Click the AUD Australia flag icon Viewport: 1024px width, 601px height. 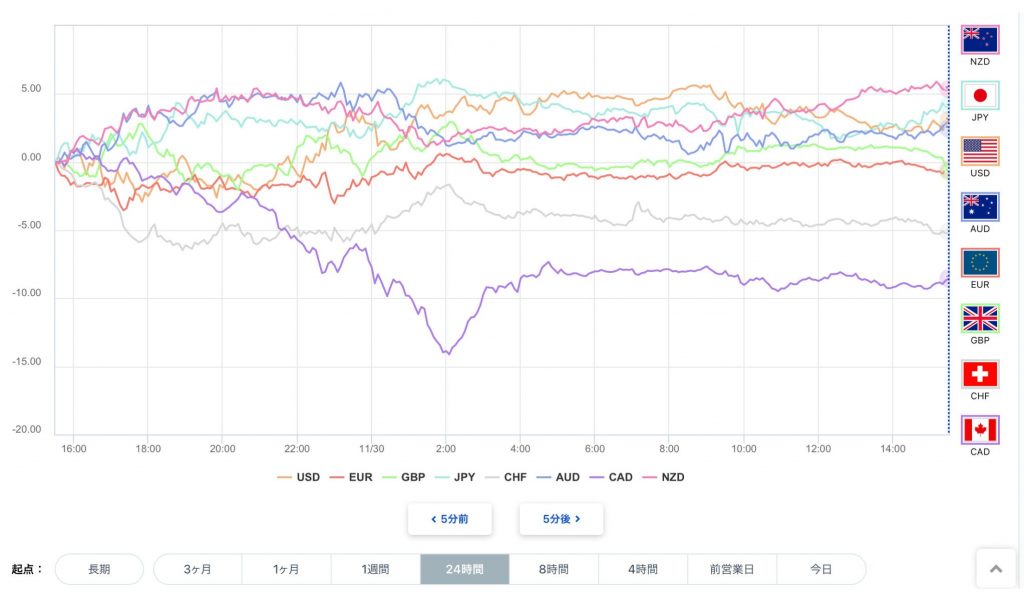pyautogui.click(x=980, y=207)
